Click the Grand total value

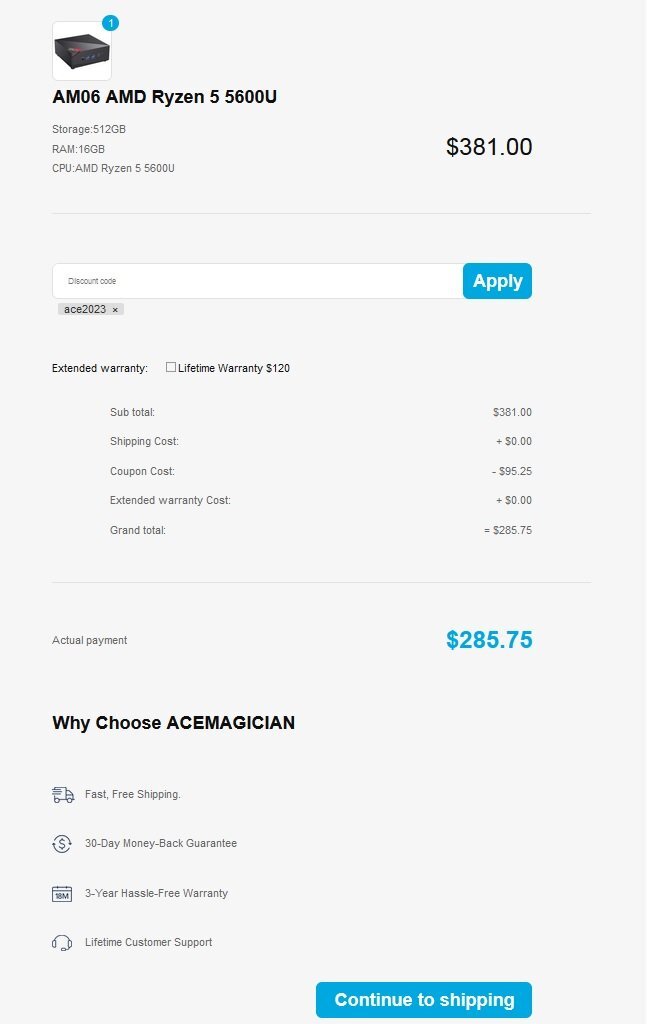pyautogui.click(x=508, y=530)
